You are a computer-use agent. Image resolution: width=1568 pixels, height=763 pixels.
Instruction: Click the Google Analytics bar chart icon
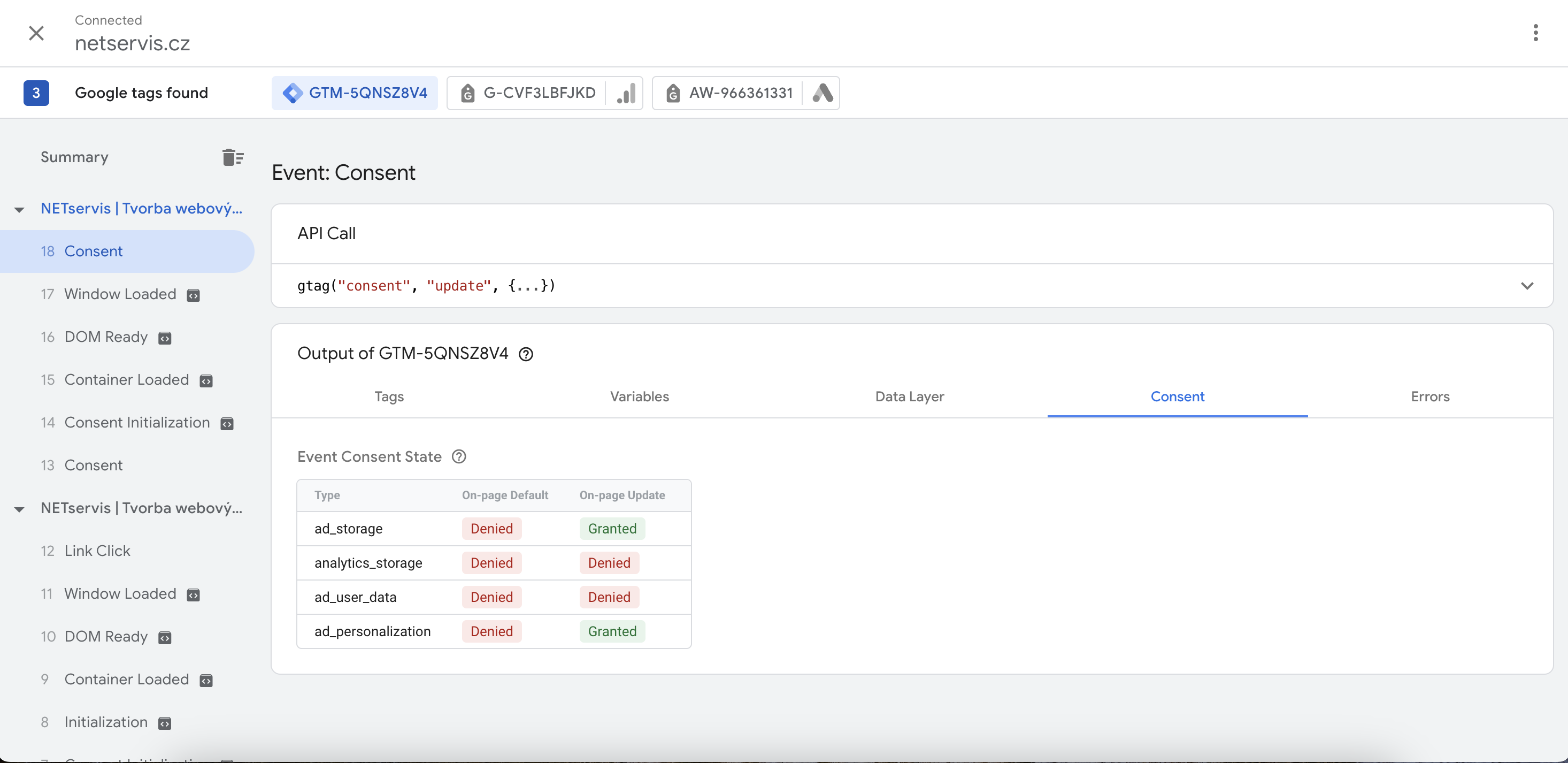click(626, 93)
